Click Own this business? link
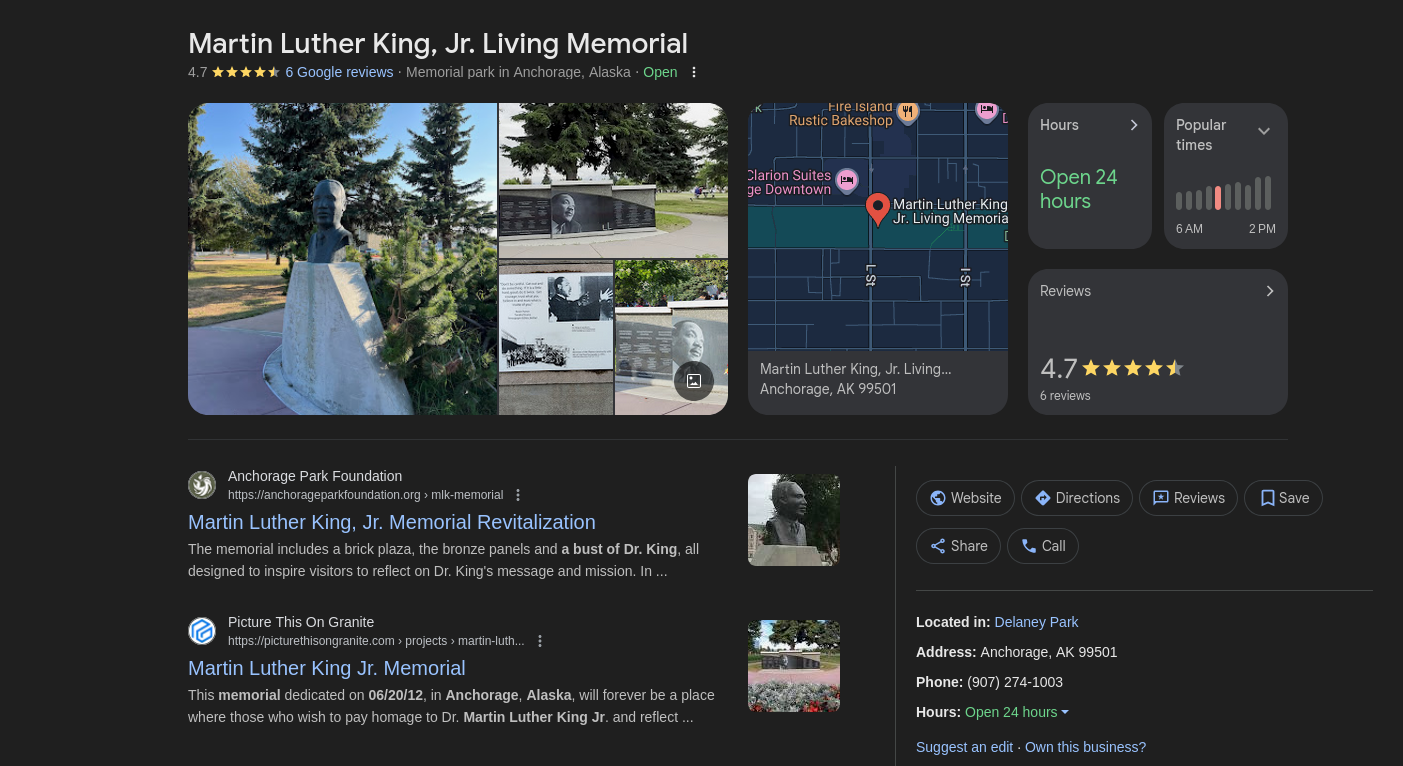The width and height of the screenshot is (1403, 766). [x=1085, y=747]
